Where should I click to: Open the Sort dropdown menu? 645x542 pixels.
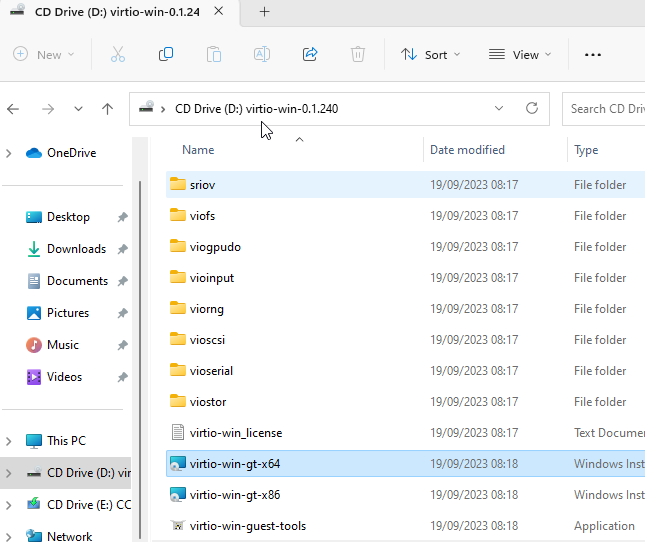(430, 54)
